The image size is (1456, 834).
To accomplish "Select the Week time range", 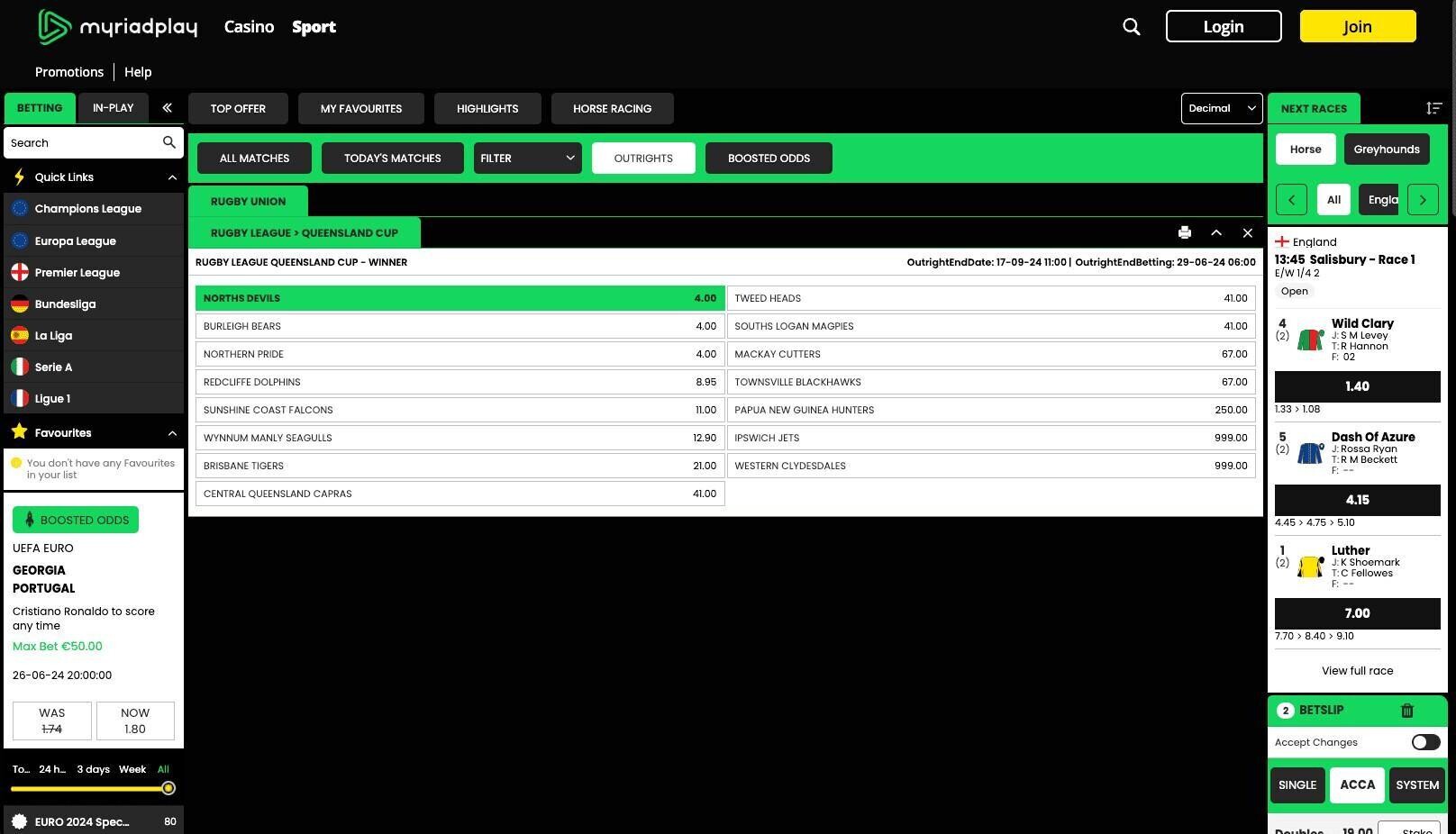I will (132, 769).
